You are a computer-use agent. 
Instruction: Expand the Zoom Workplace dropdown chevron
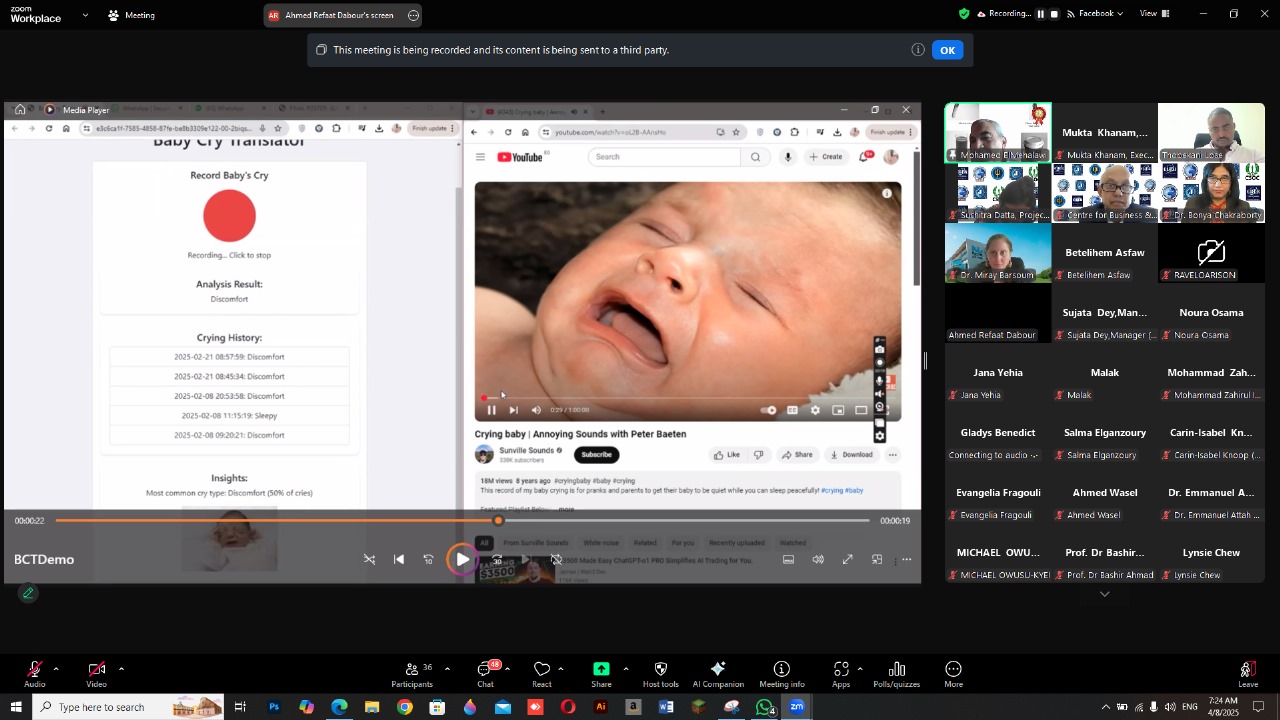[85, 16]
